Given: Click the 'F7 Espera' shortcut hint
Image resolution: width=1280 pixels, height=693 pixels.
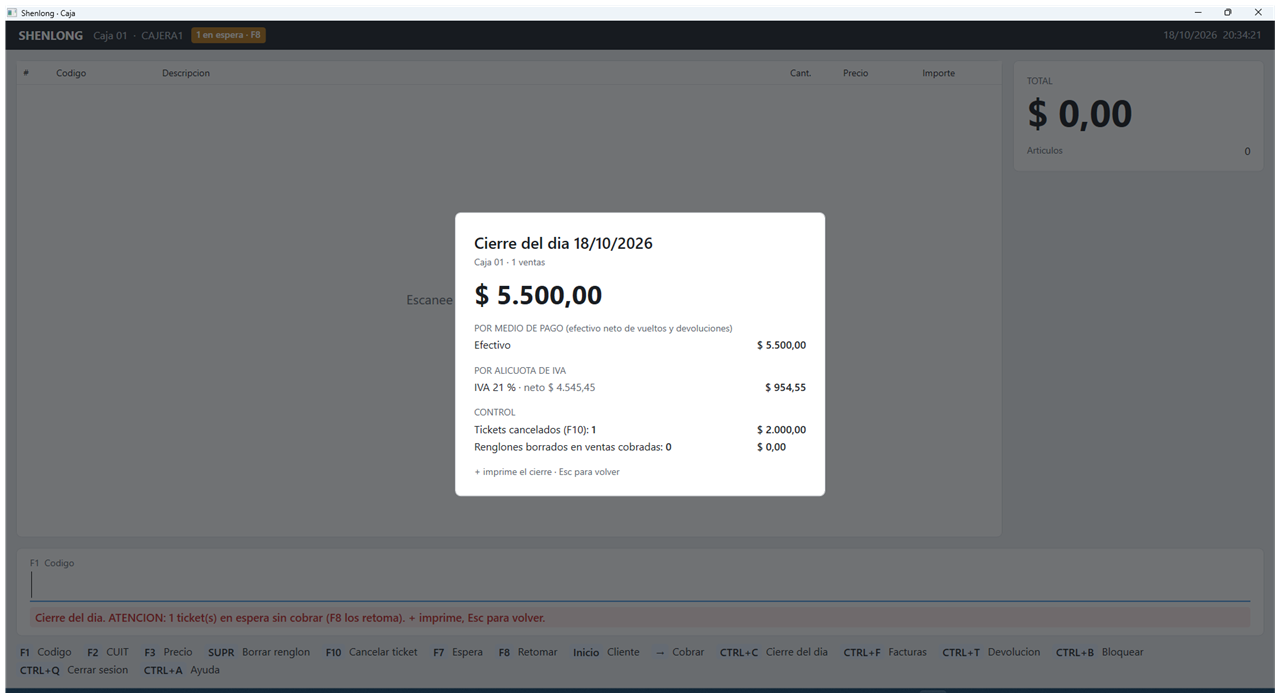Looking at the screenshot, I should click(458, 652).
